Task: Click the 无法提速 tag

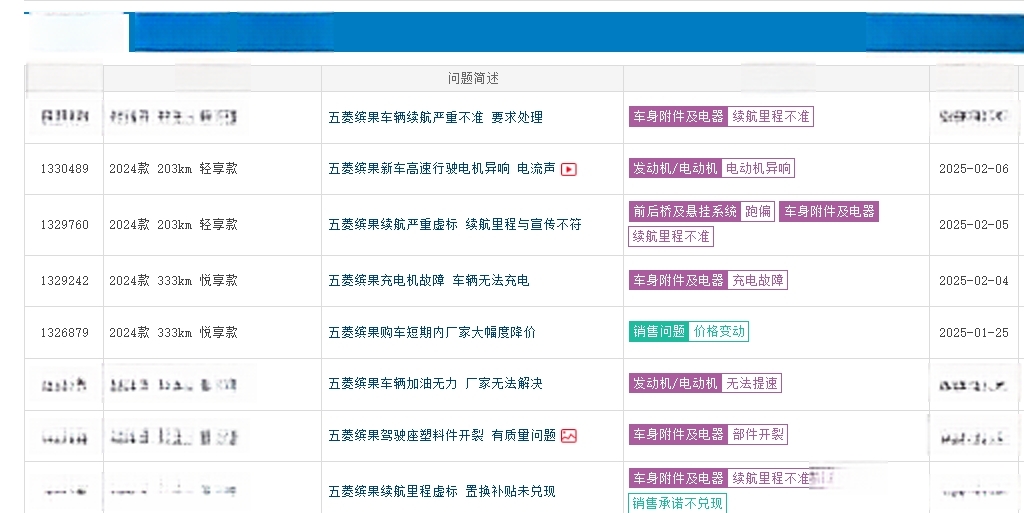Action: point(752,383)
